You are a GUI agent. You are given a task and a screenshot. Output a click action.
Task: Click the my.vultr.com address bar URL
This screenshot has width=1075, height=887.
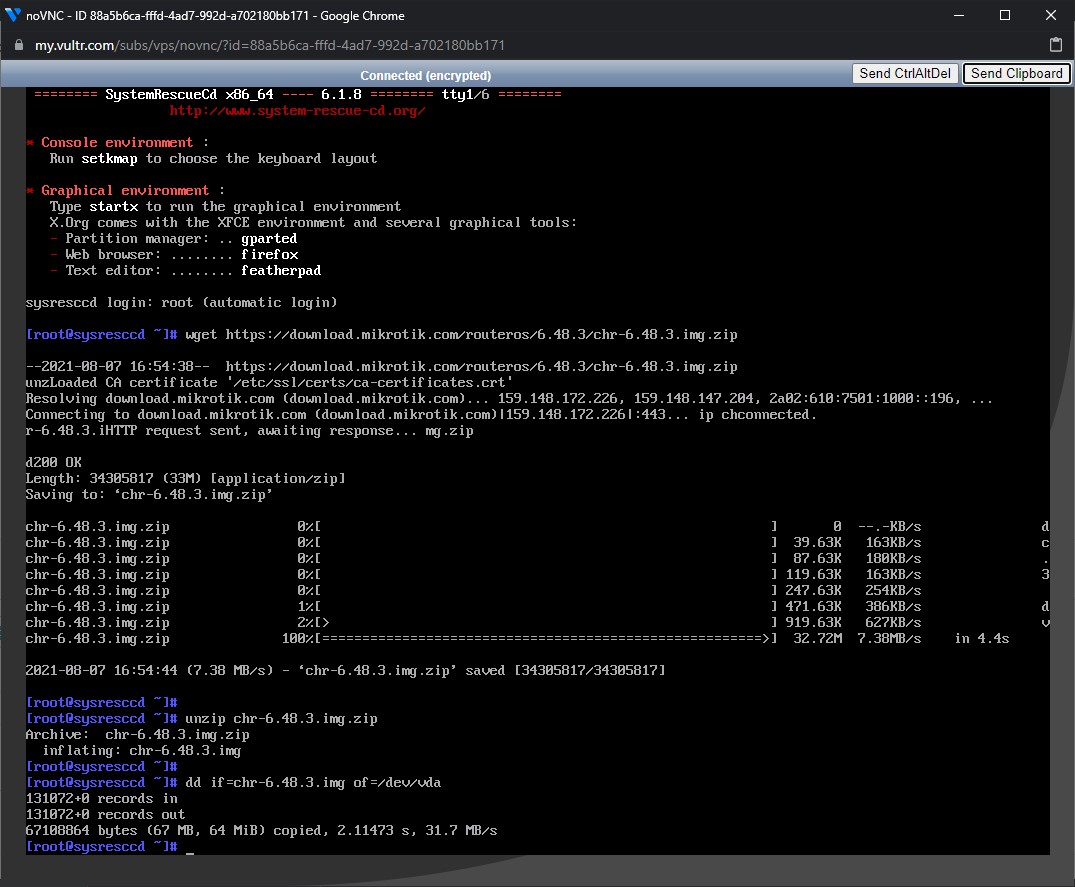pyautogui.click(x=269, y=45)
